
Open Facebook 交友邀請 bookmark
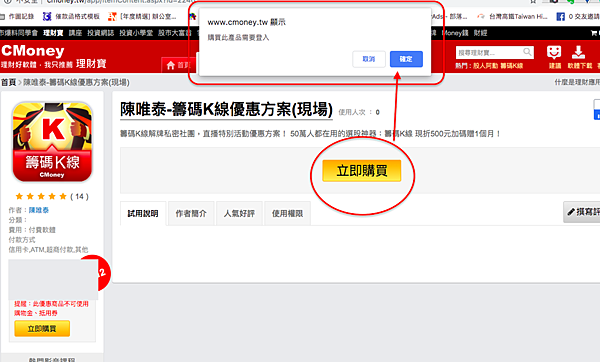pyautogui.click(x=578, y=16)
